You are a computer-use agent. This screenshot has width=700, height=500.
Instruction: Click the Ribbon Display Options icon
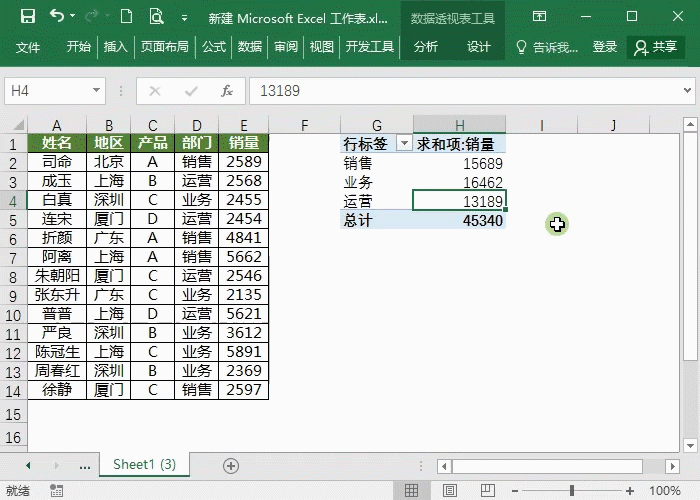click(x=539, y=17)
